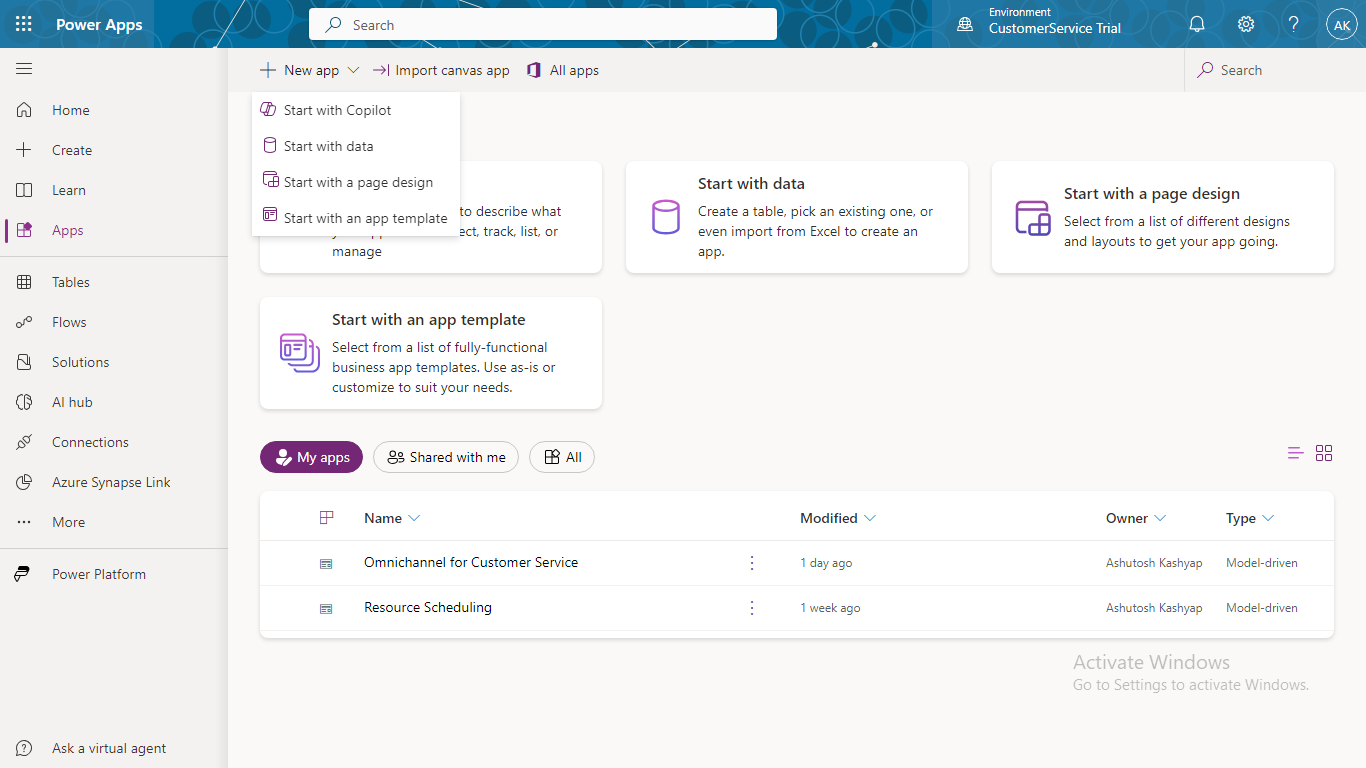
Task: Click the help question mark icon
Action: click(1294, 24)
